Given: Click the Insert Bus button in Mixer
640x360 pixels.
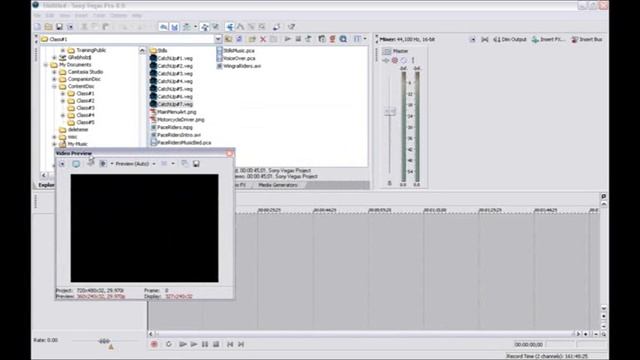Looking at the screenshot, I should [x=587, y=40].
